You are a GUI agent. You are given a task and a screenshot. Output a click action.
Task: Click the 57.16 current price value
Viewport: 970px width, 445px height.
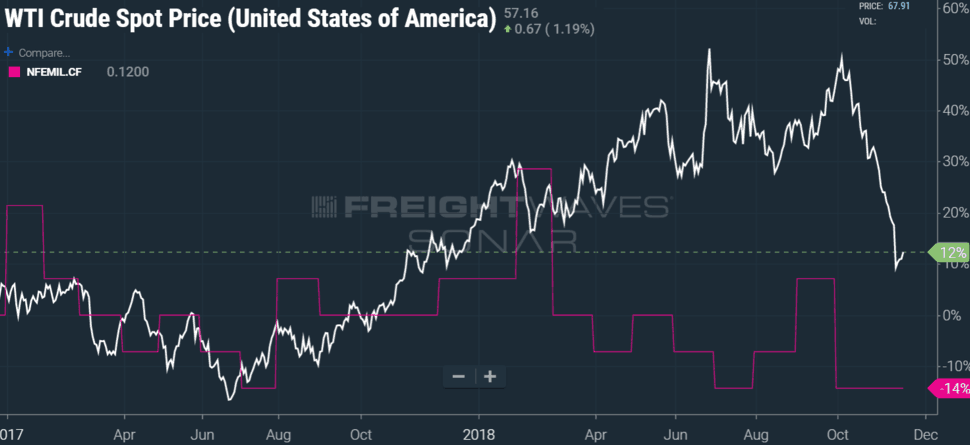click(x=521, y=12)
